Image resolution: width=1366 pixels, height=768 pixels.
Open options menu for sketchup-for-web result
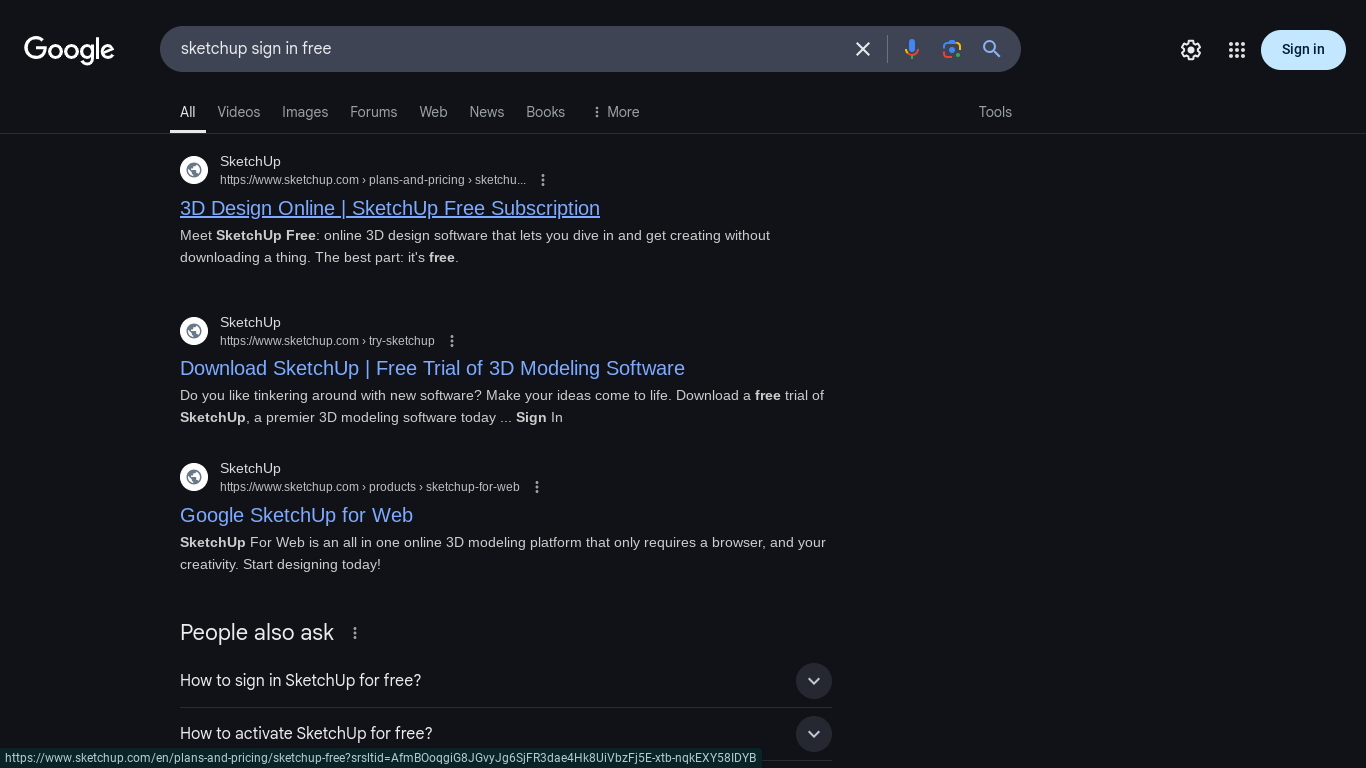[x=537, y=487]
